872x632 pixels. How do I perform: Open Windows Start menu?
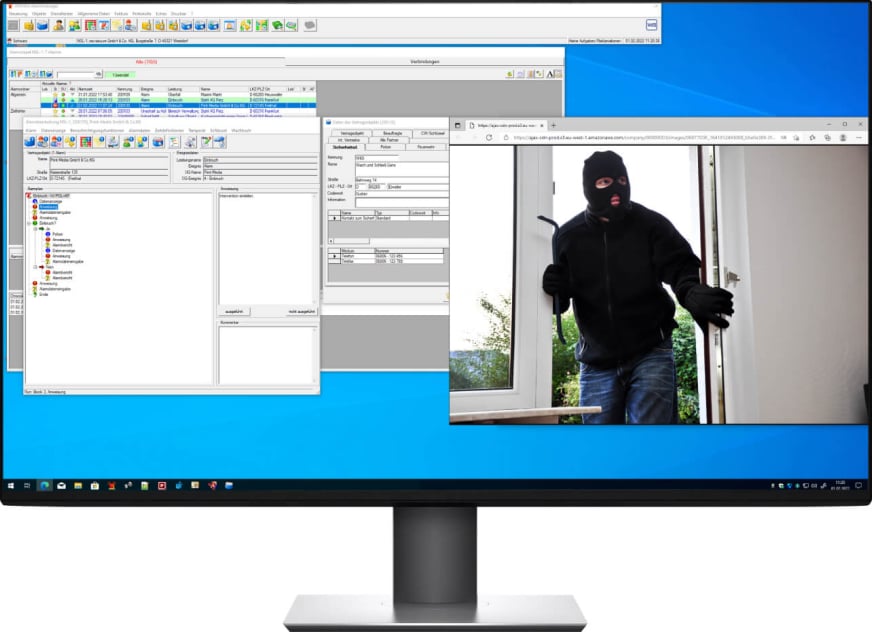pyautogui.click(x=11, y=486)
